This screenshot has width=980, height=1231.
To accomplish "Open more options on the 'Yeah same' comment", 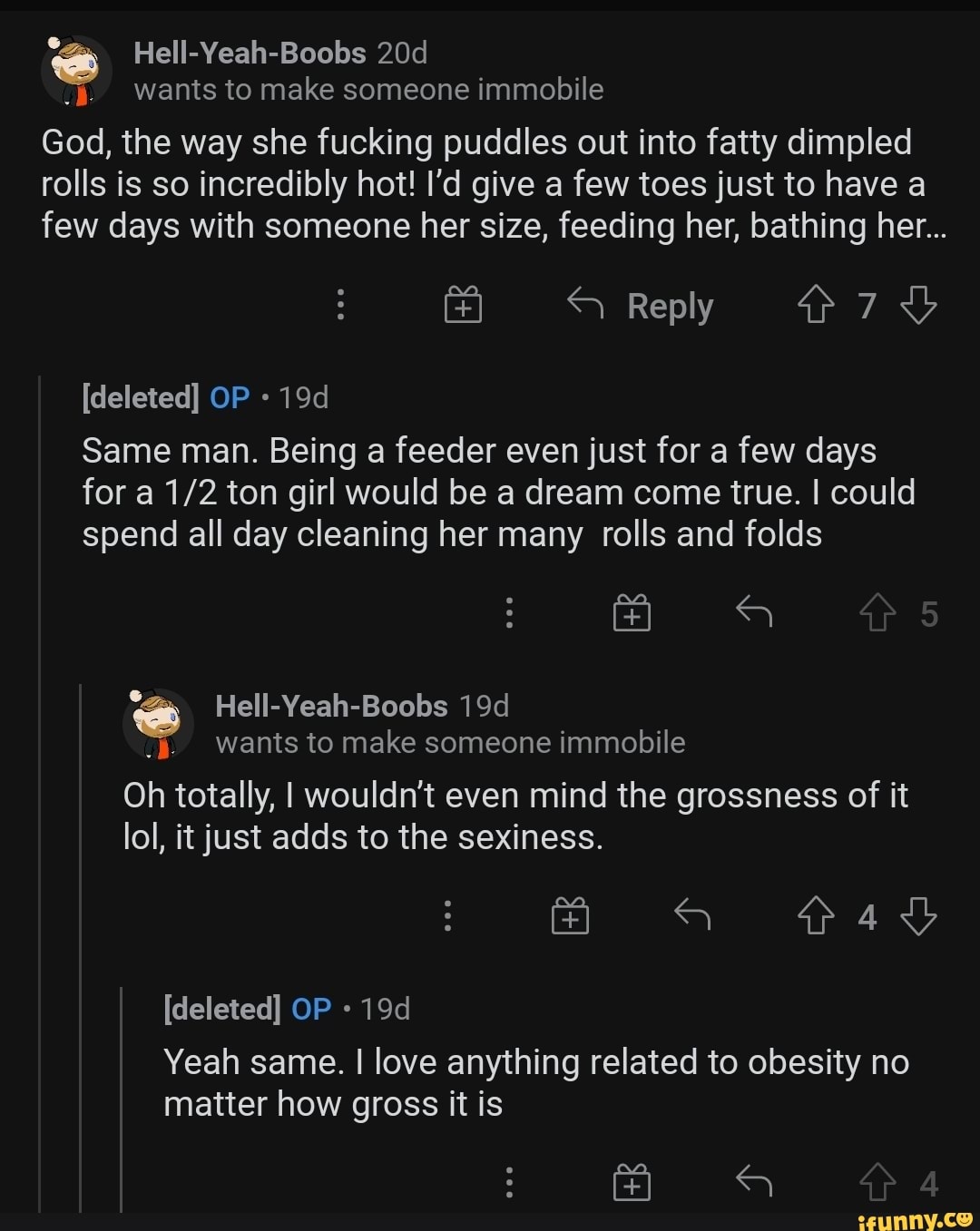I will [509, 1183].
